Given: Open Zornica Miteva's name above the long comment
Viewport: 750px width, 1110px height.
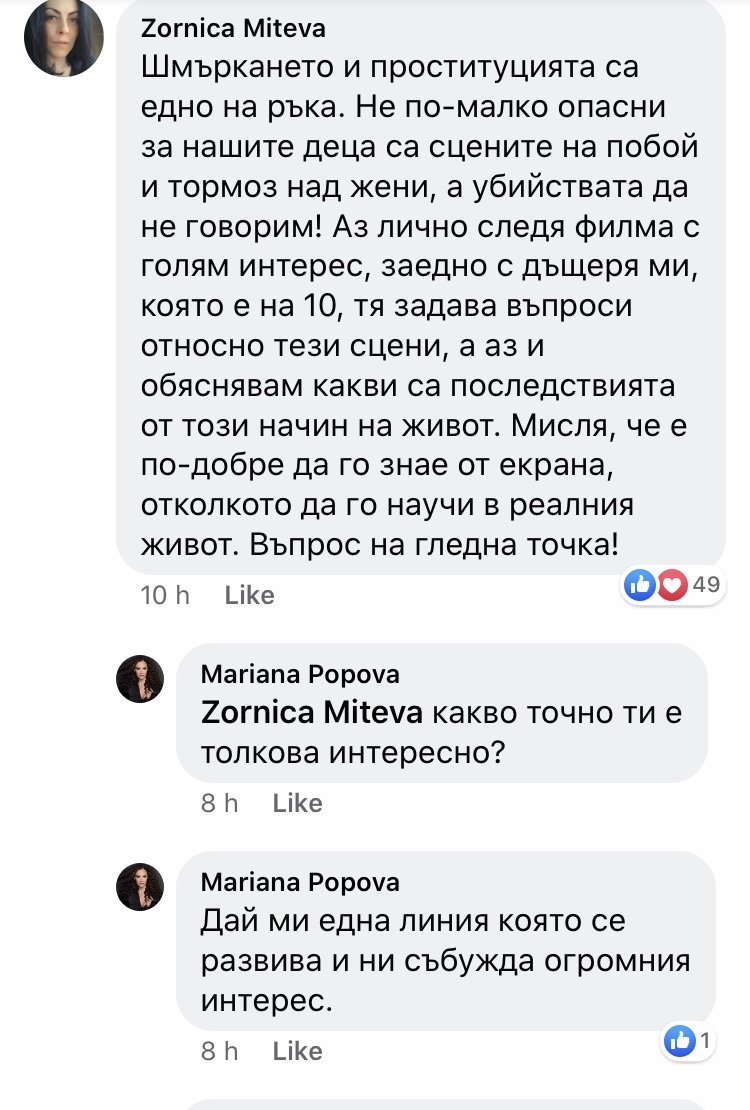Looking at the screenshot, I should (x=233, y=29).
